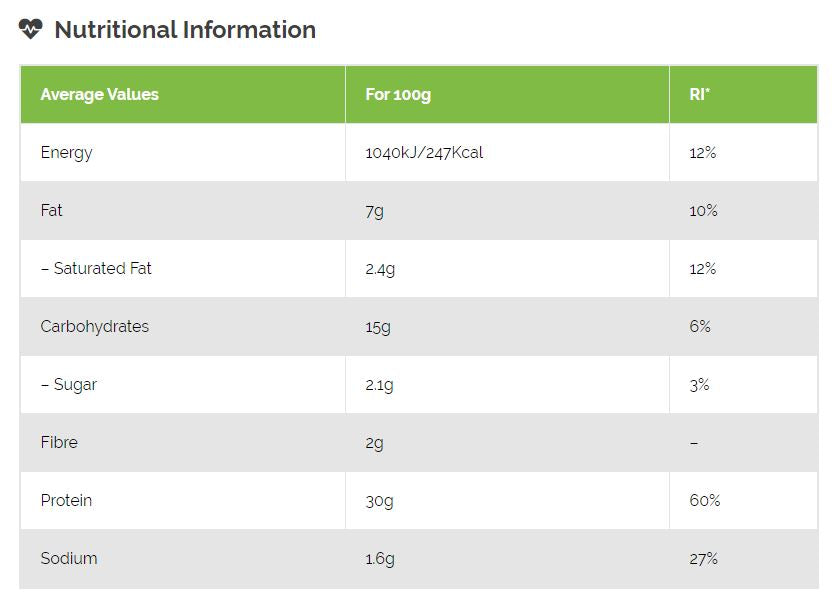Click the Fat row label
The width and height of the screenshot is (834, 603).
(51, 211)
